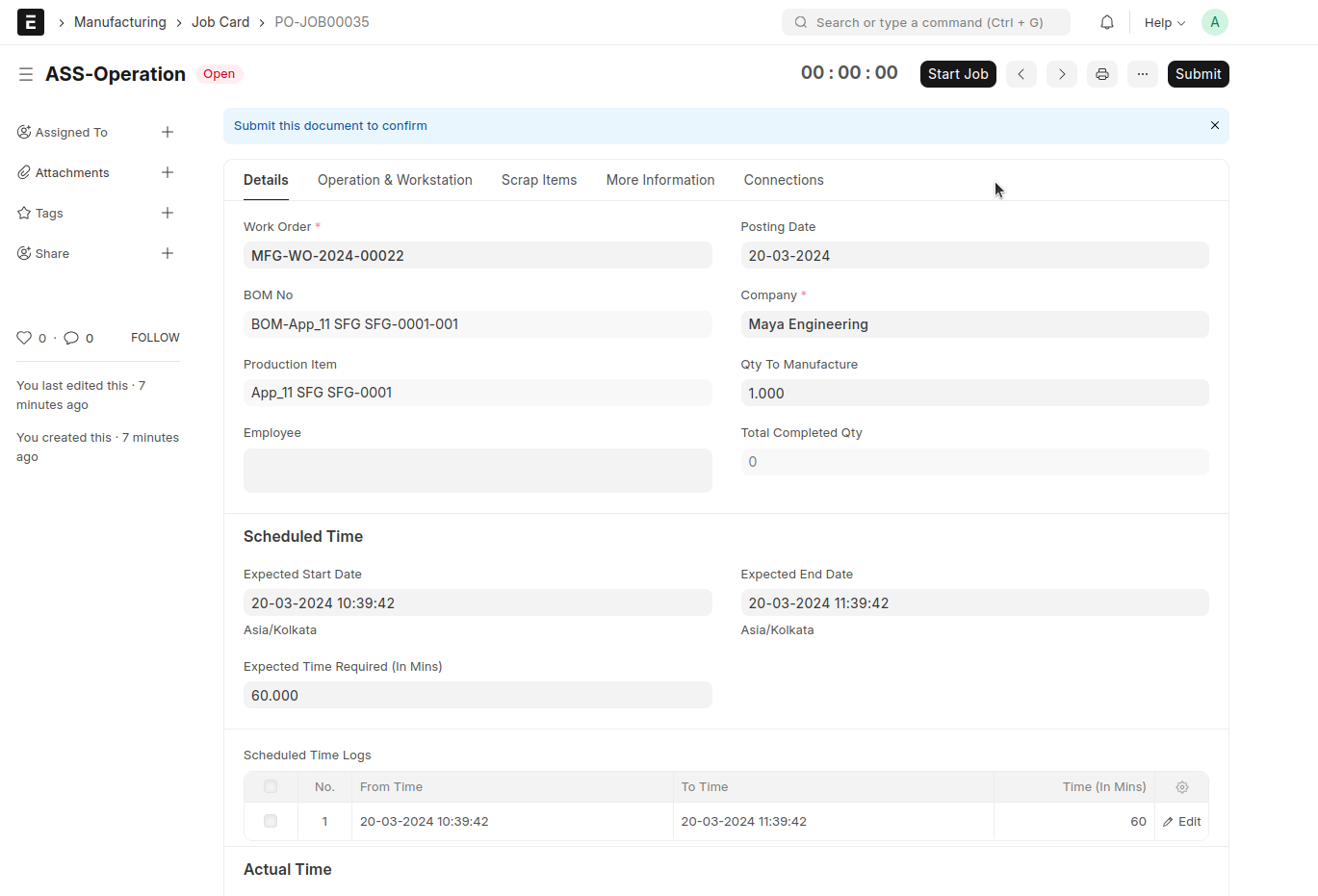The image size is (1318, 896).
Task: Open the three-dots more options menu
Action: coord(1143,74)
